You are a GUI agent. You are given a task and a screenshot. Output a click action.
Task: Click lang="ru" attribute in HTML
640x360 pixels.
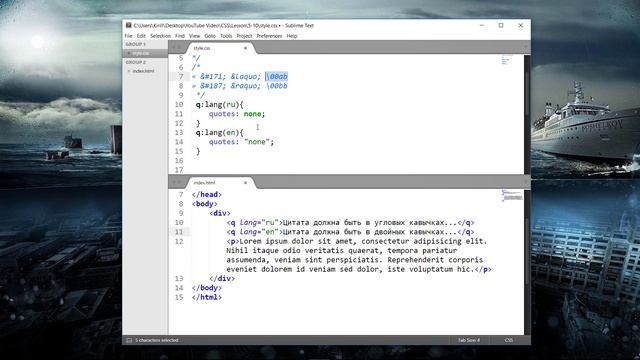(x=259, y=223)
